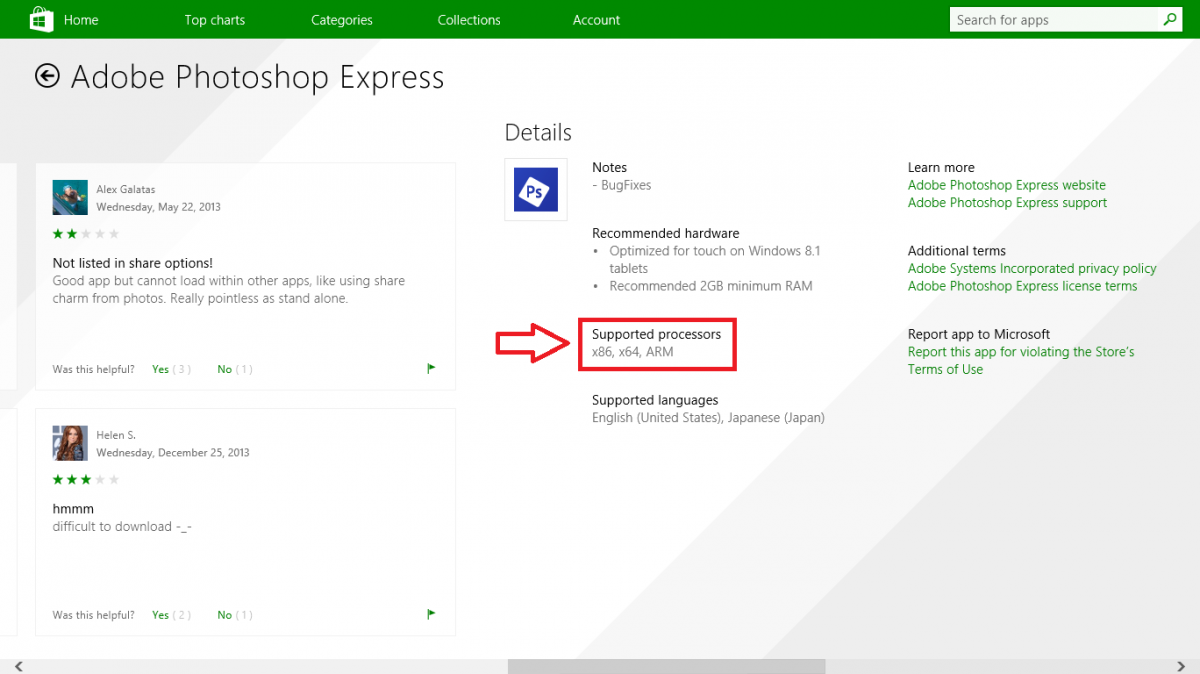Report this app for violating Terms of Use
Screen dimensions: 1200x674
(1021, 361)
